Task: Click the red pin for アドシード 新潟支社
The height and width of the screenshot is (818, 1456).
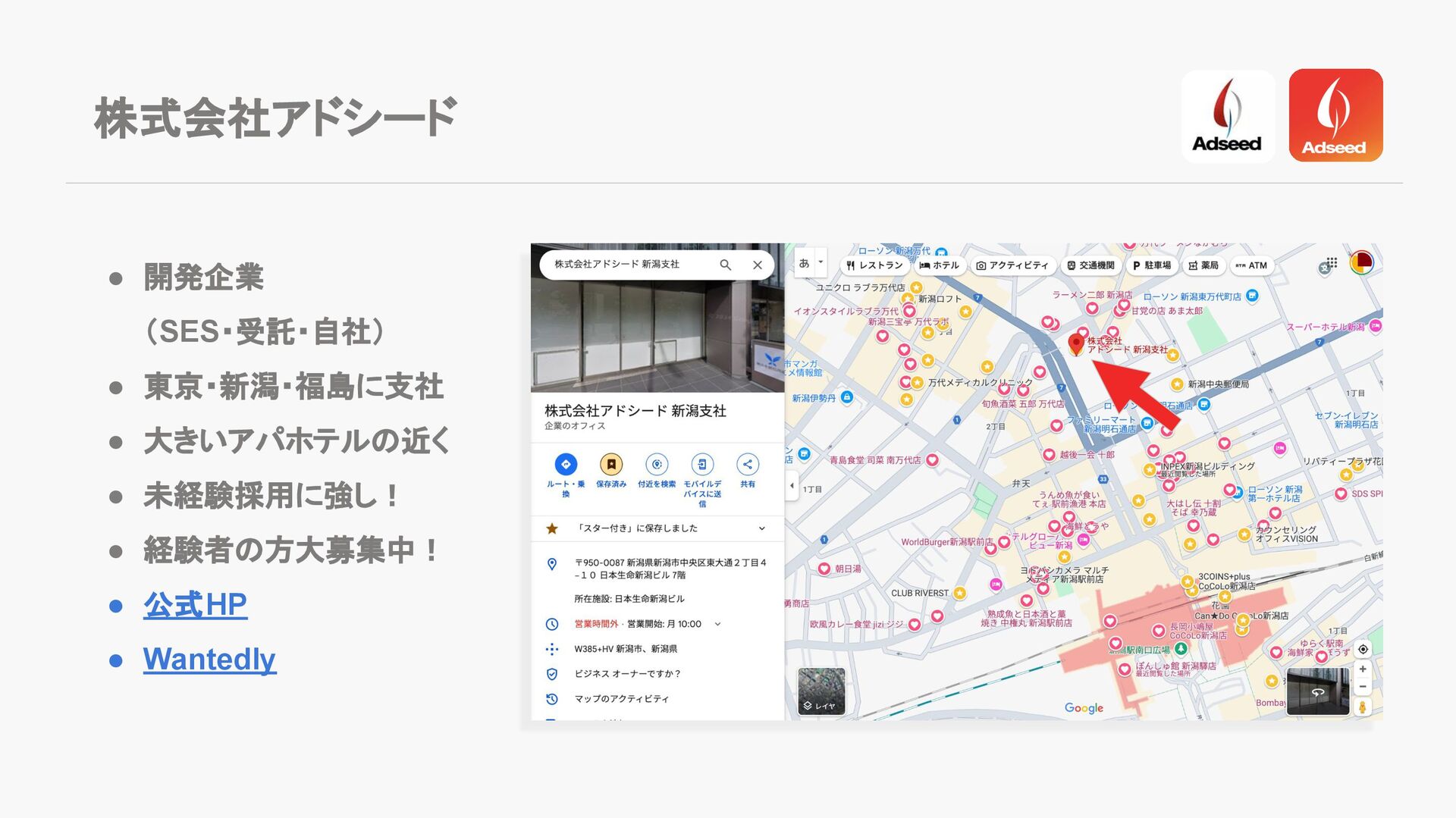Action: coord(1075,343)
